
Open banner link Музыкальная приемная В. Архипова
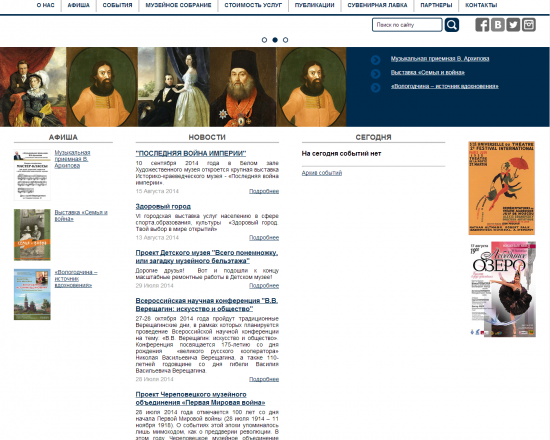(x=440, y=59)
